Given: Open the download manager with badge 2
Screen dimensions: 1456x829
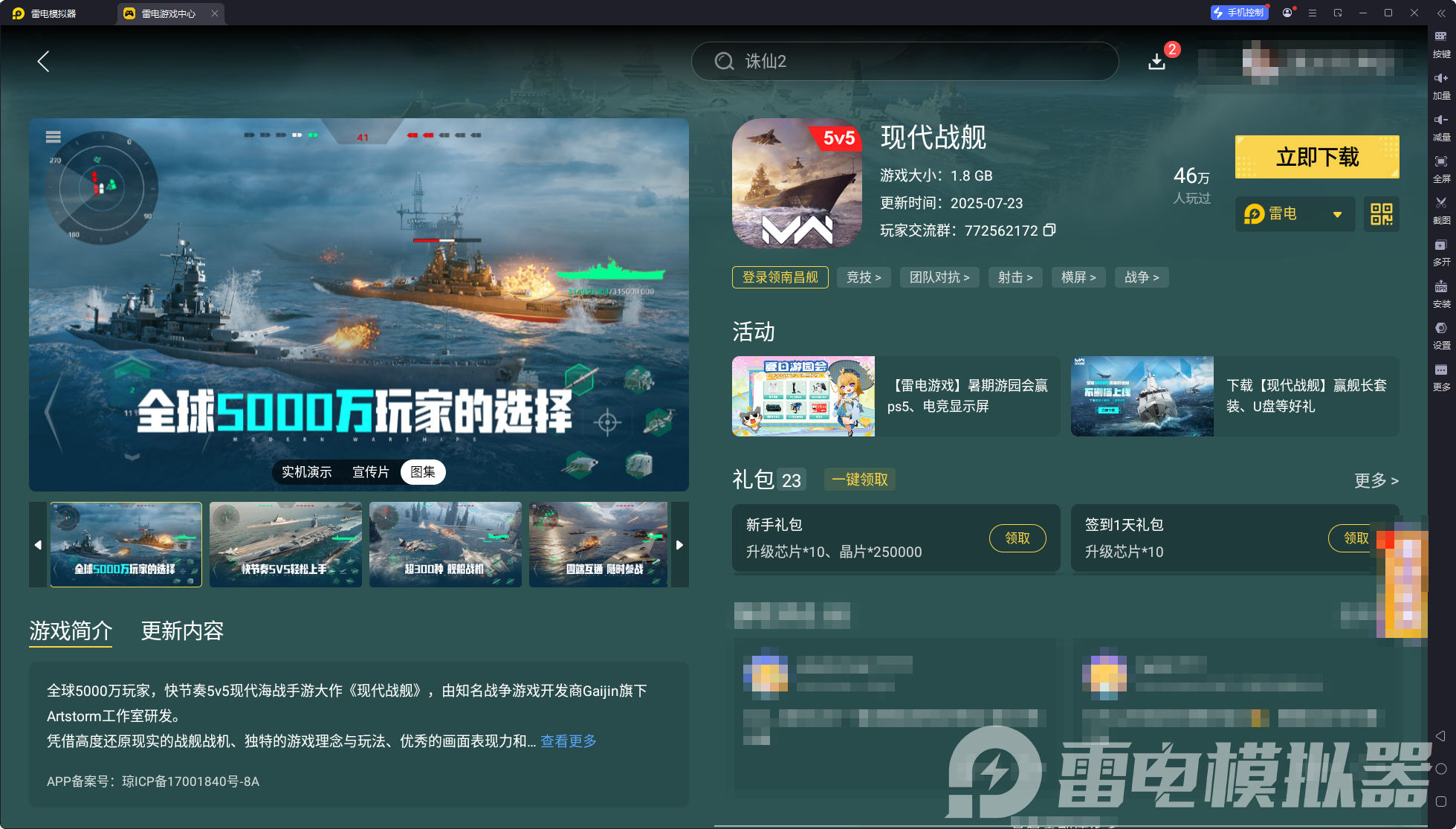Looking at the screenshot, I should point(1157,62).
